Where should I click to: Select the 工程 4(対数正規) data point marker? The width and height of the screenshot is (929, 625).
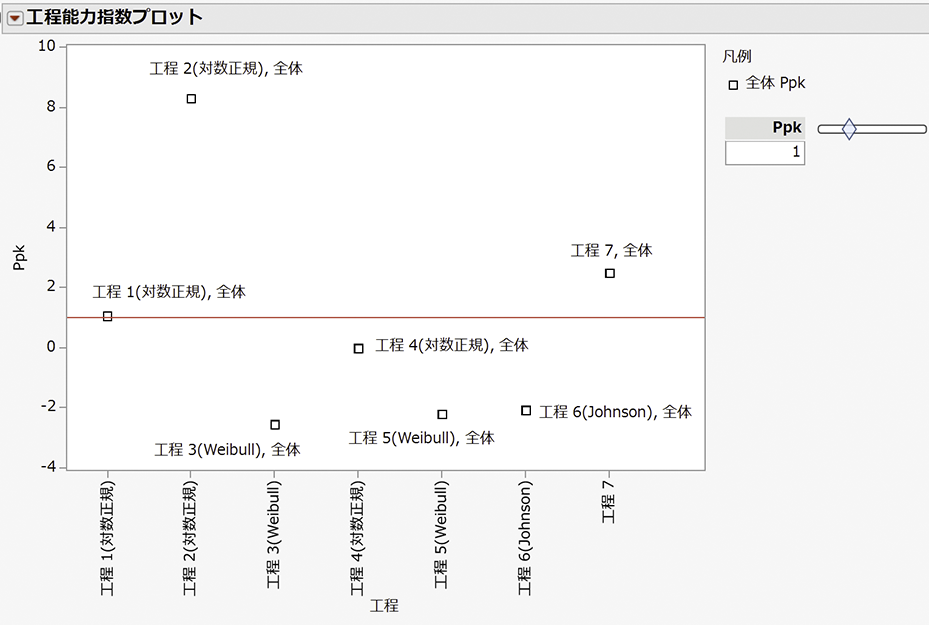click(x=358, y=349)
